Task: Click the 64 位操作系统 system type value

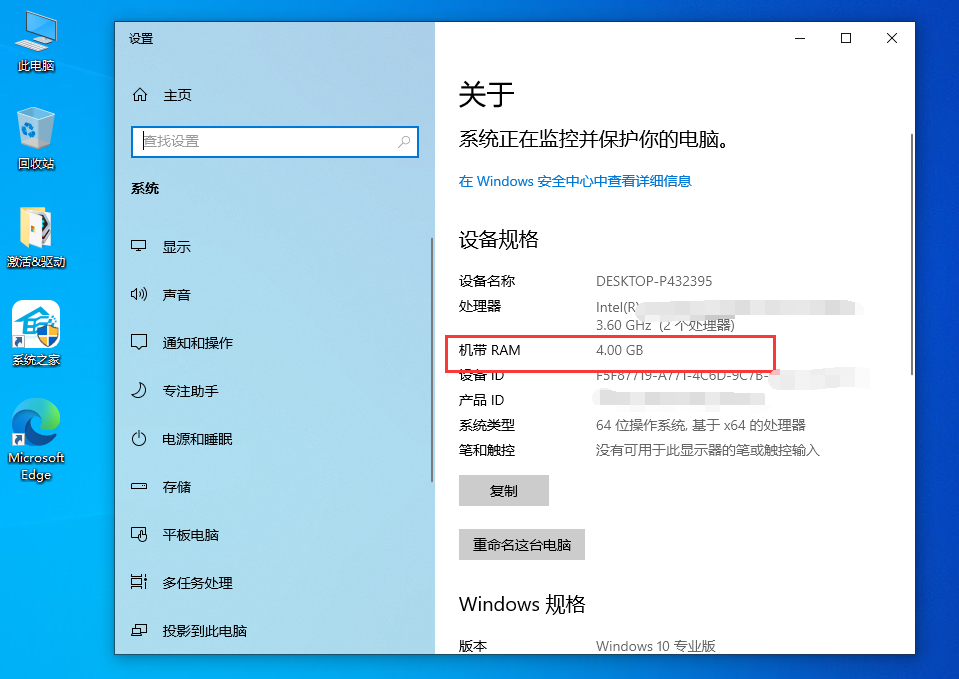Action: [x=700, y=425]
